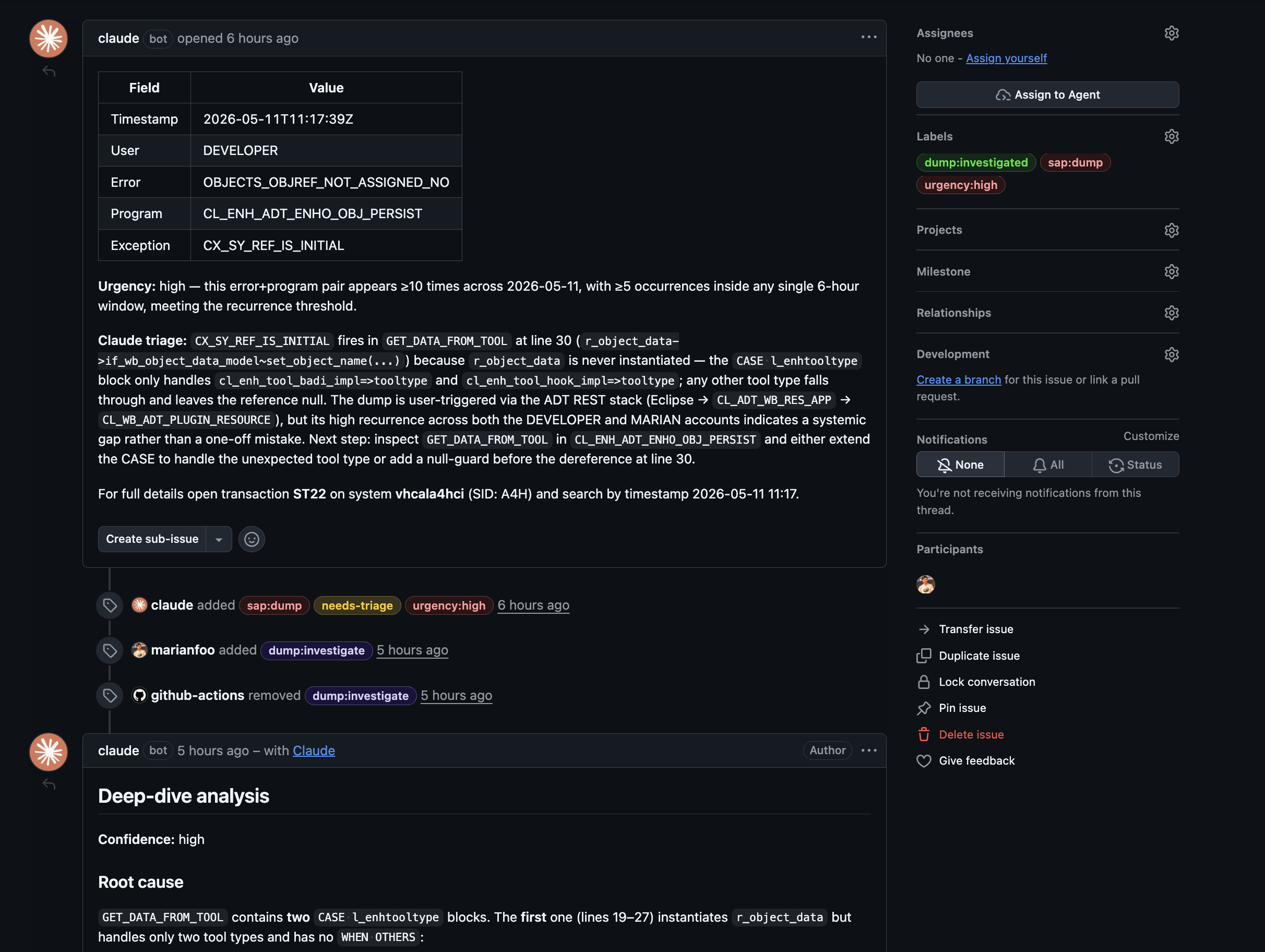Click the github-actions octocat icon in timeline
Screen dimensions: 1265x952
click(x=139, y=695)
